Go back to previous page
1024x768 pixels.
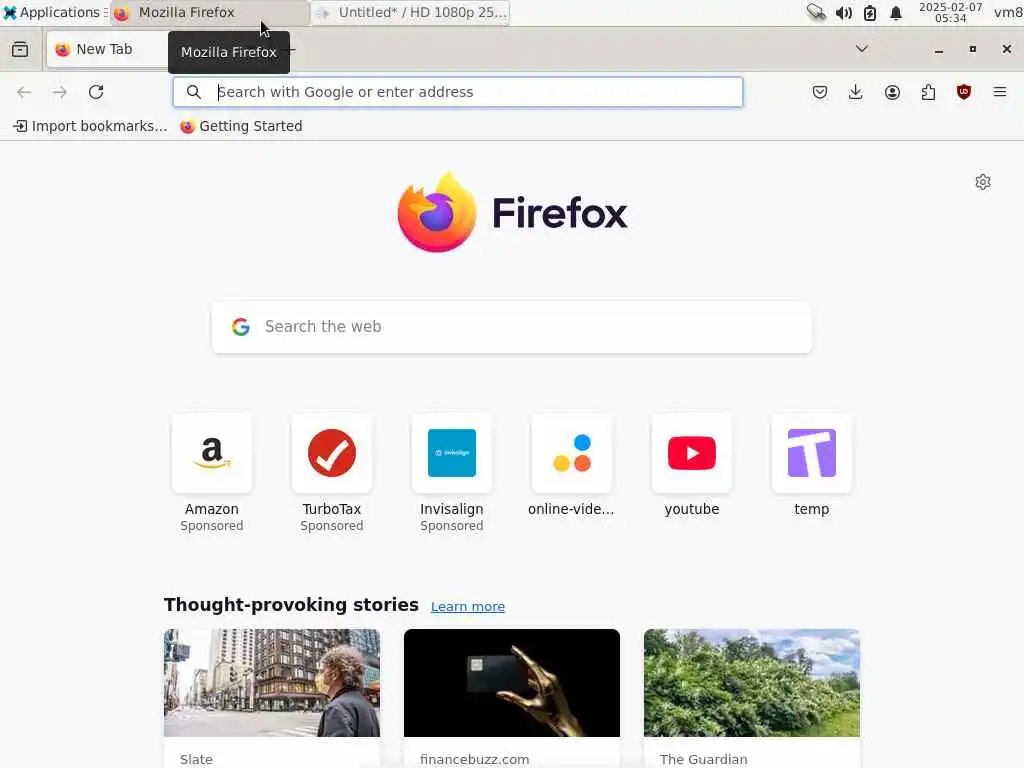tap(24, 92)
